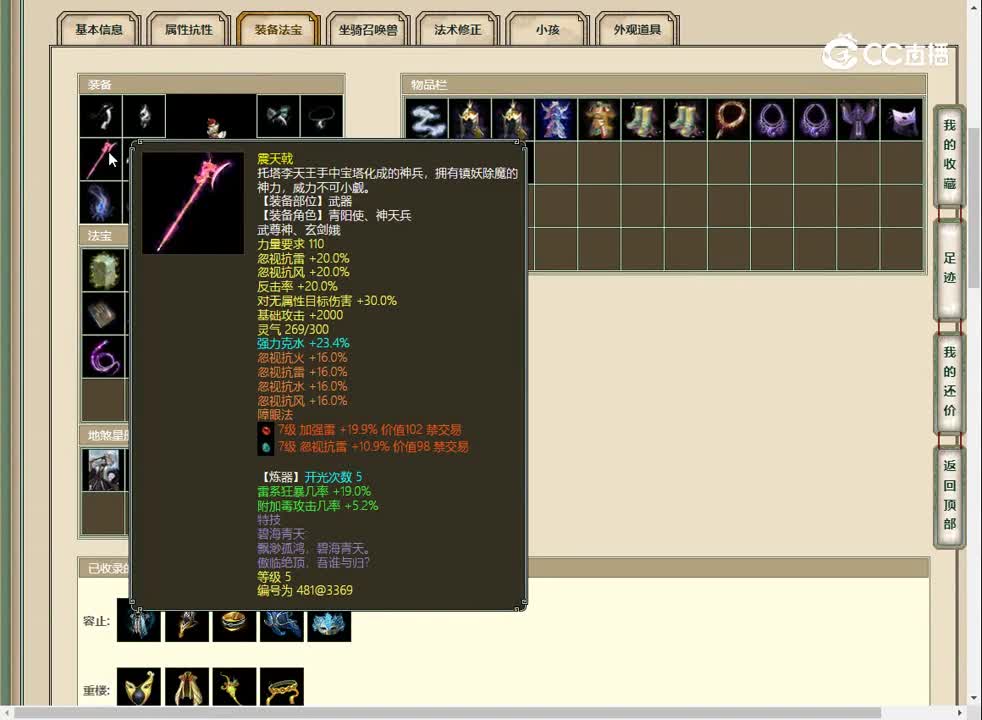Switch to the 属性抗性 tab
Screen dimensions: 982x720
189,29
